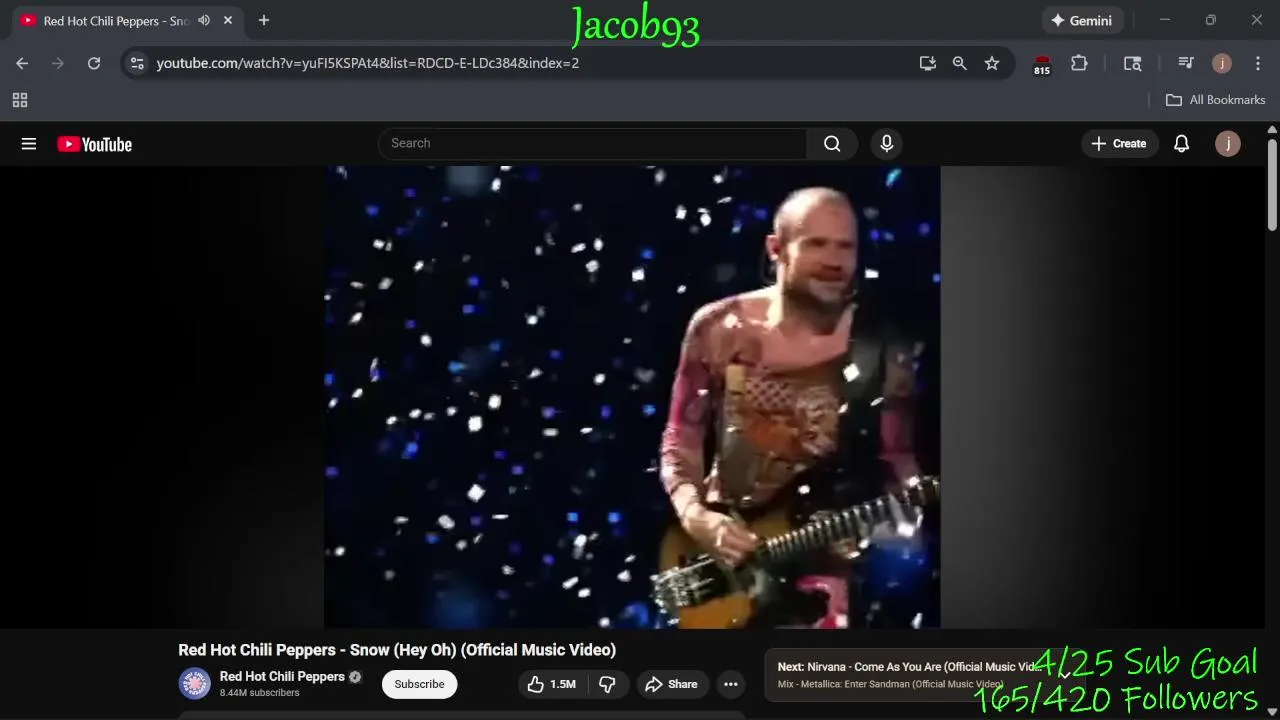
Task: Open the Create button menu
Action: tap(1119, 143)
